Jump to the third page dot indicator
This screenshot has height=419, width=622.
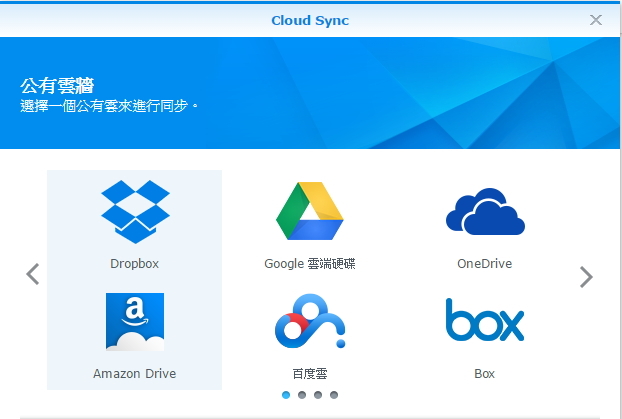(318, 395)
